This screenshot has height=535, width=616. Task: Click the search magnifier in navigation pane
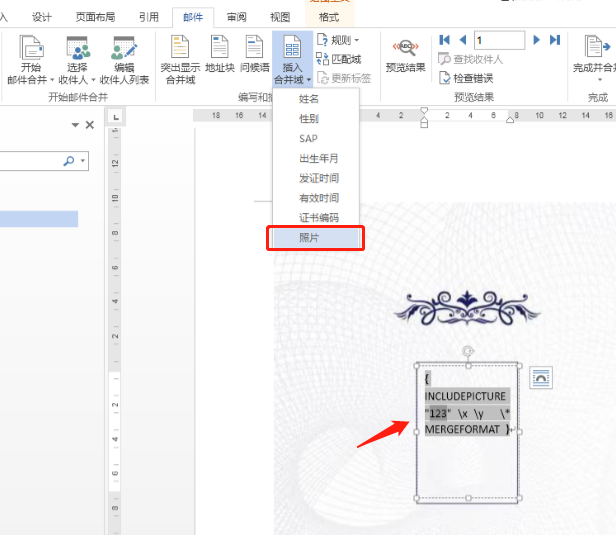pyautogui.click(x=69, y=161)
